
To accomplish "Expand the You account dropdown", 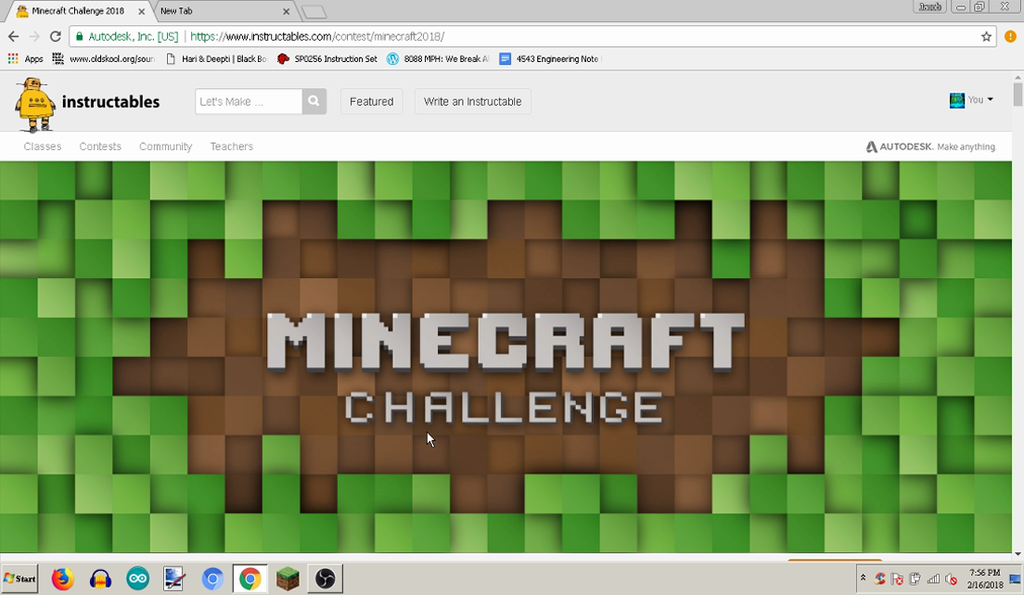I will 971,100.
